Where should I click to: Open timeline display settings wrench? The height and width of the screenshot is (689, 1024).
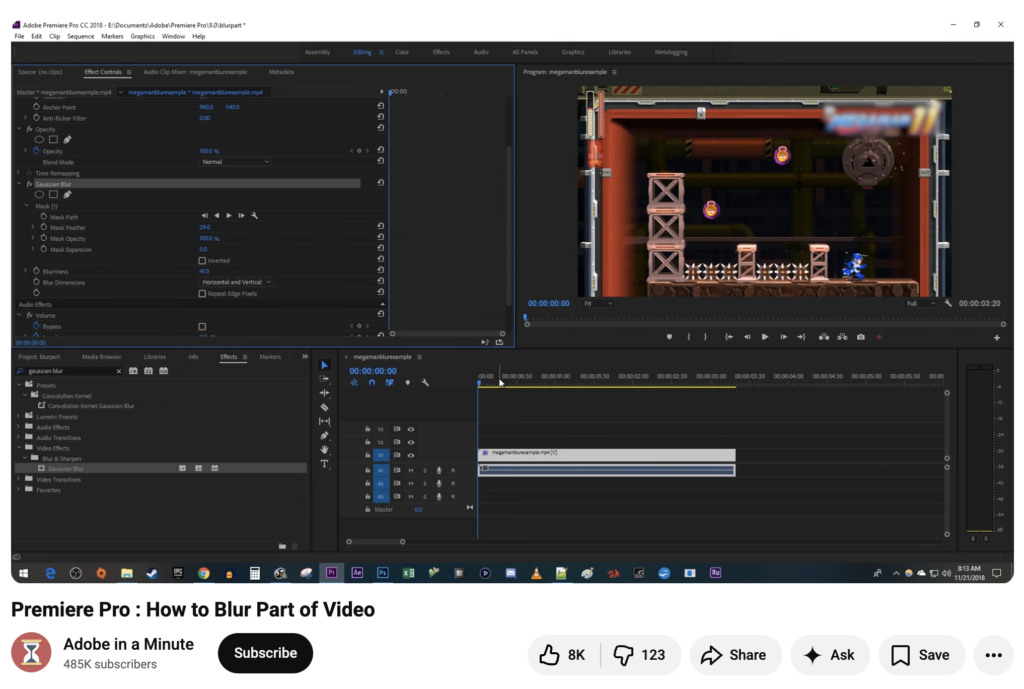(x=425, y=383)
